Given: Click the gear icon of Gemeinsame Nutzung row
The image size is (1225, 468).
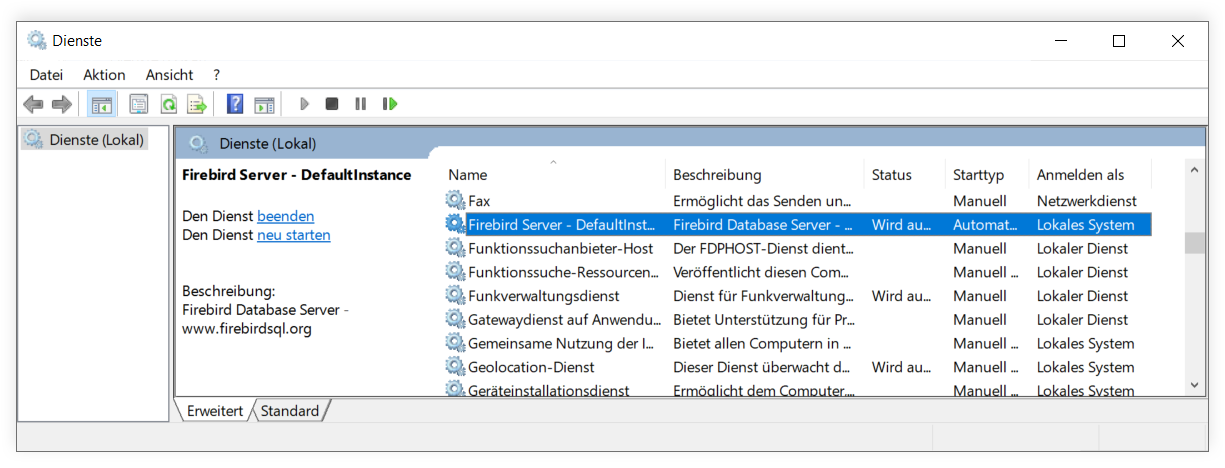Looking at the screenshot, I should point(455,343).
